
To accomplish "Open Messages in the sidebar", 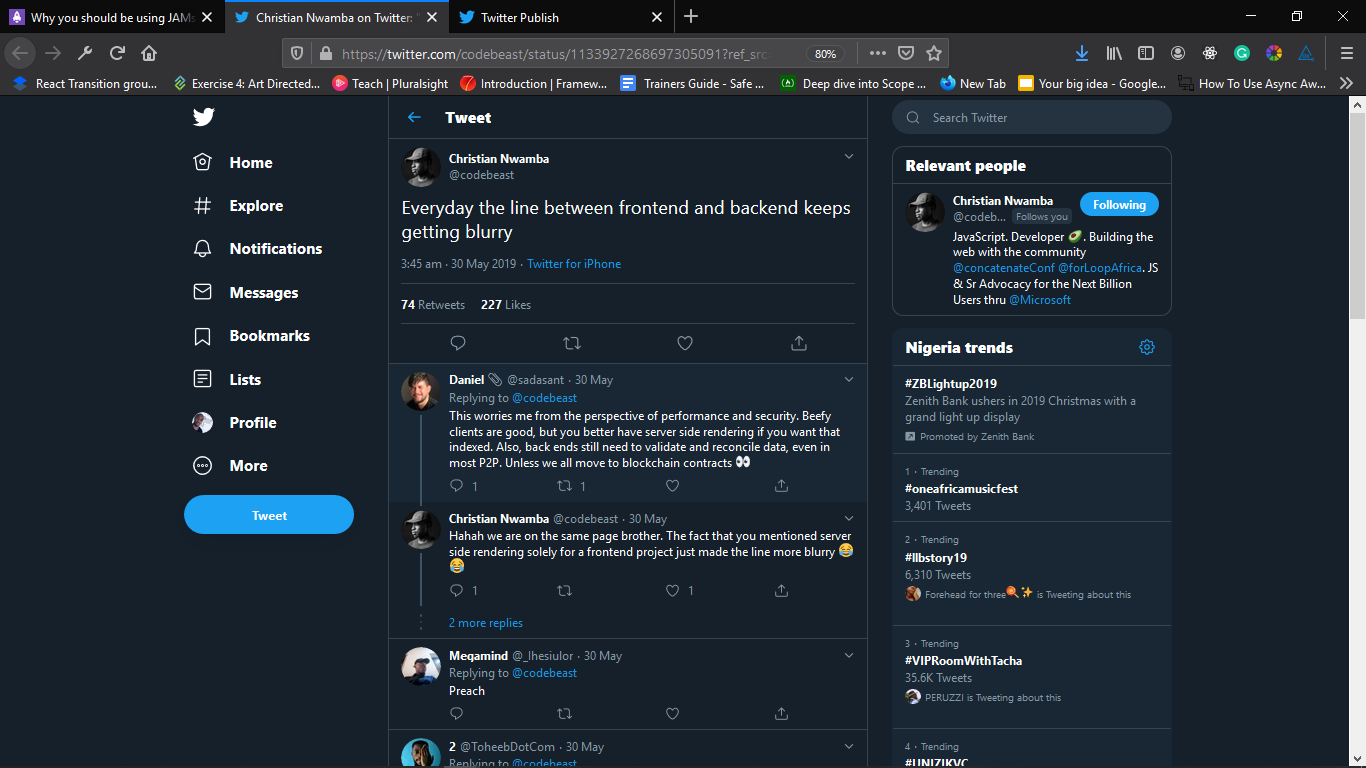I will pyautogui.click(x=245, y=292).
